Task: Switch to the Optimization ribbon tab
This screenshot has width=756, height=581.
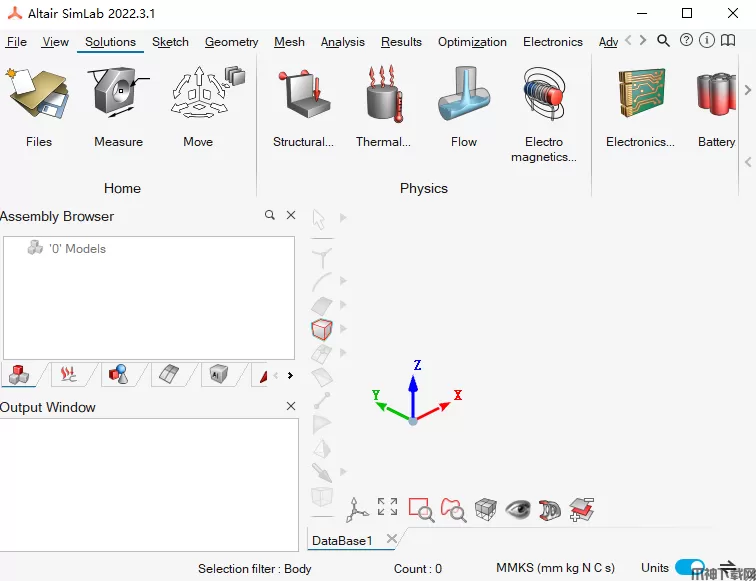Action: pyautogui.click(x=472, y=42)
